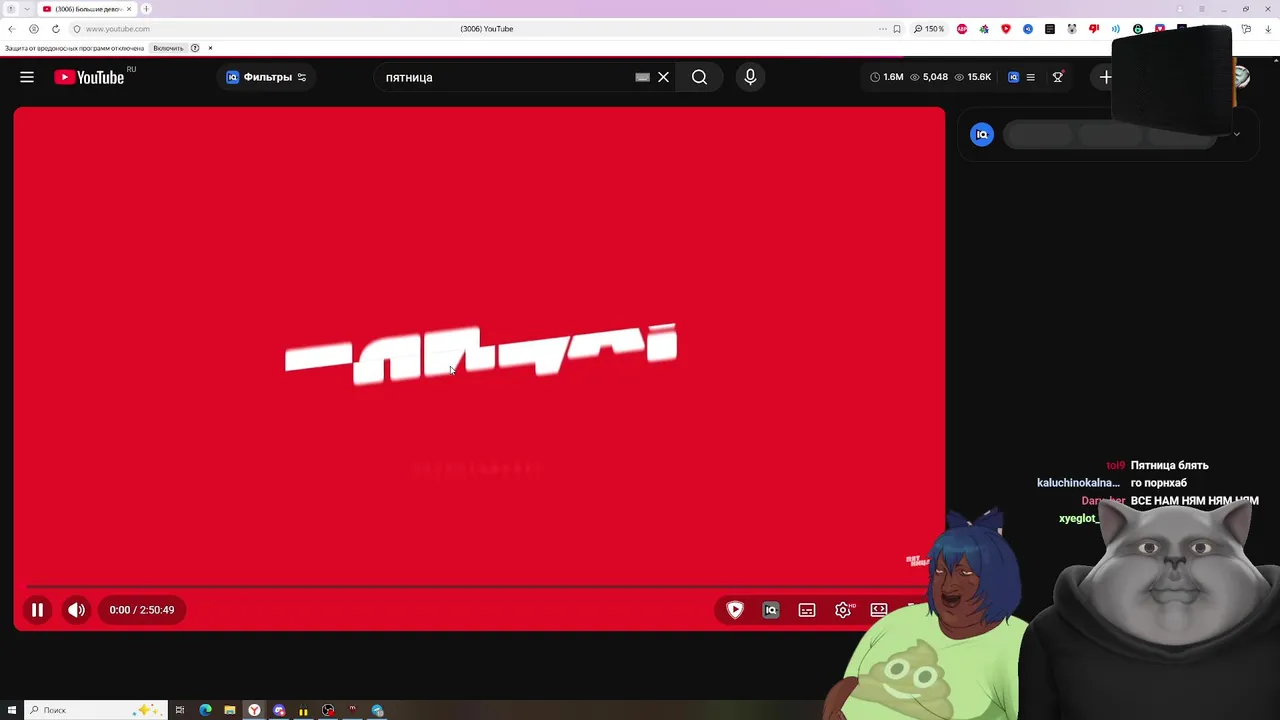
Task: Dismiss the malware protection notification bar
Action: coord(210,48)
